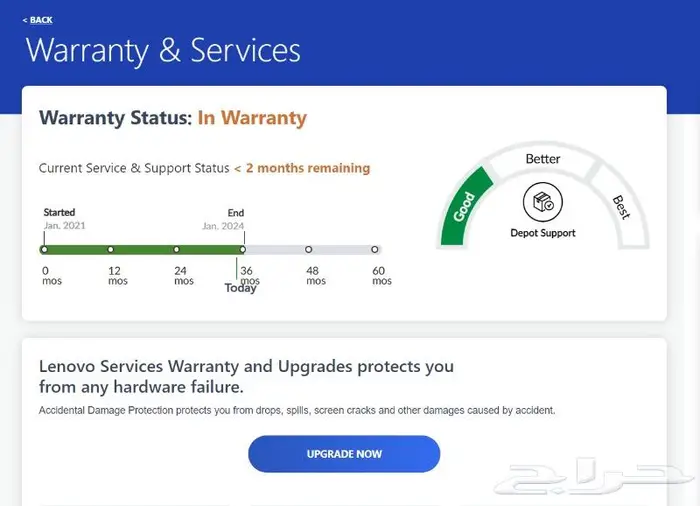Click the Started Jan. 2021 label
700x506 pixels.
64,219
